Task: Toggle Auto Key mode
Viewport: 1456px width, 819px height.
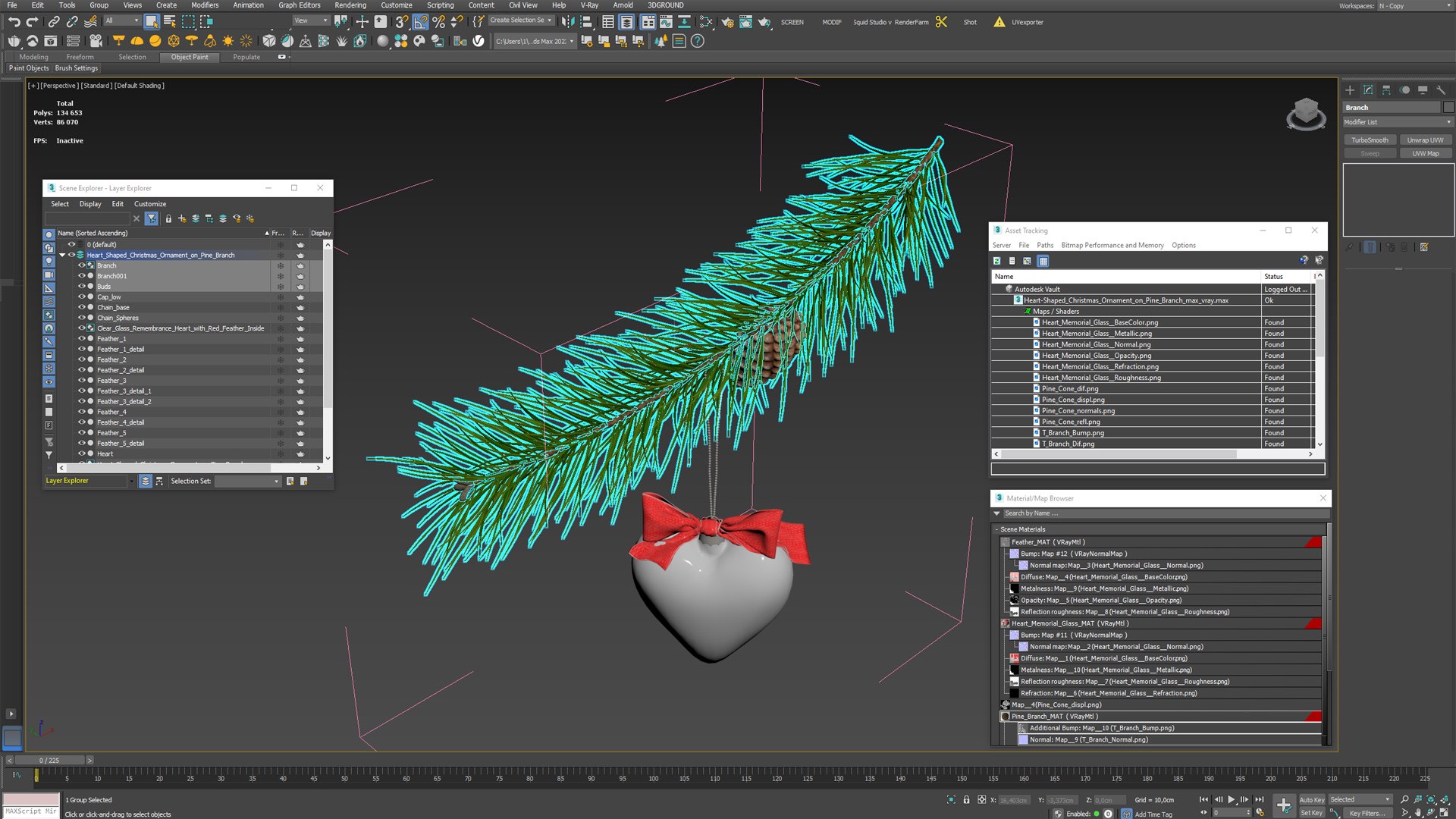Action: pyautogui.click(x=1310, y=800)
